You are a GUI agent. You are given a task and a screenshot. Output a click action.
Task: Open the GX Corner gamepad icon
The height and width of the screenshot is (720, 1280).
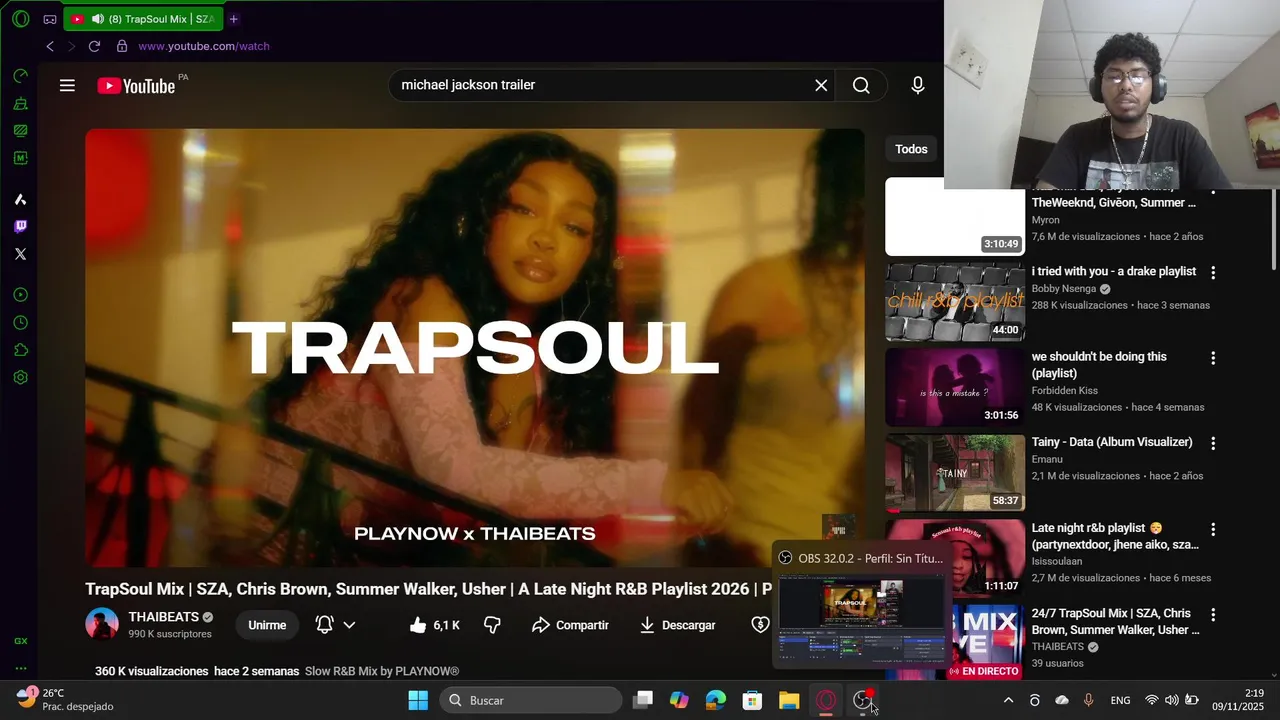point(50,19)
